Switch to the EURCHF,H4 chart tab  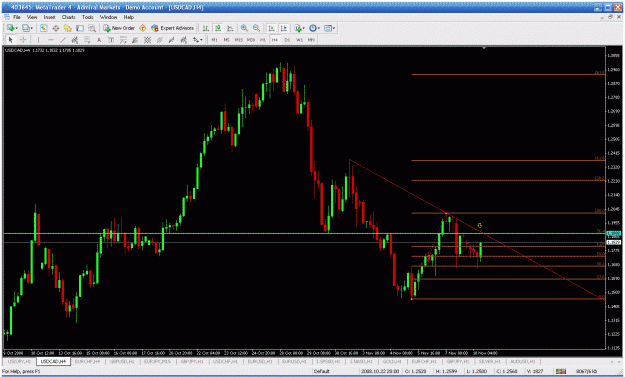click(87, 361)
